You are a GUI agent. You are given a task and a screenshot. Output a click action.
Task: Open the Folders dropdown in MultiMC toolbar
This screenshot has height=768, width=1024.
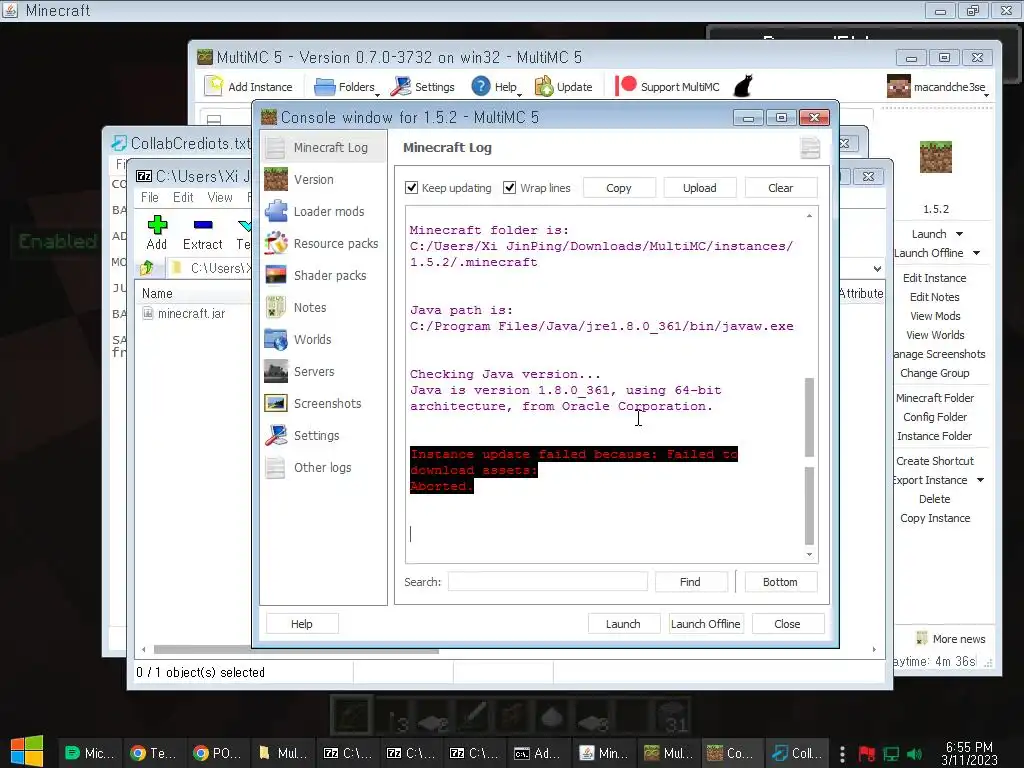click(x=346, y=87)
